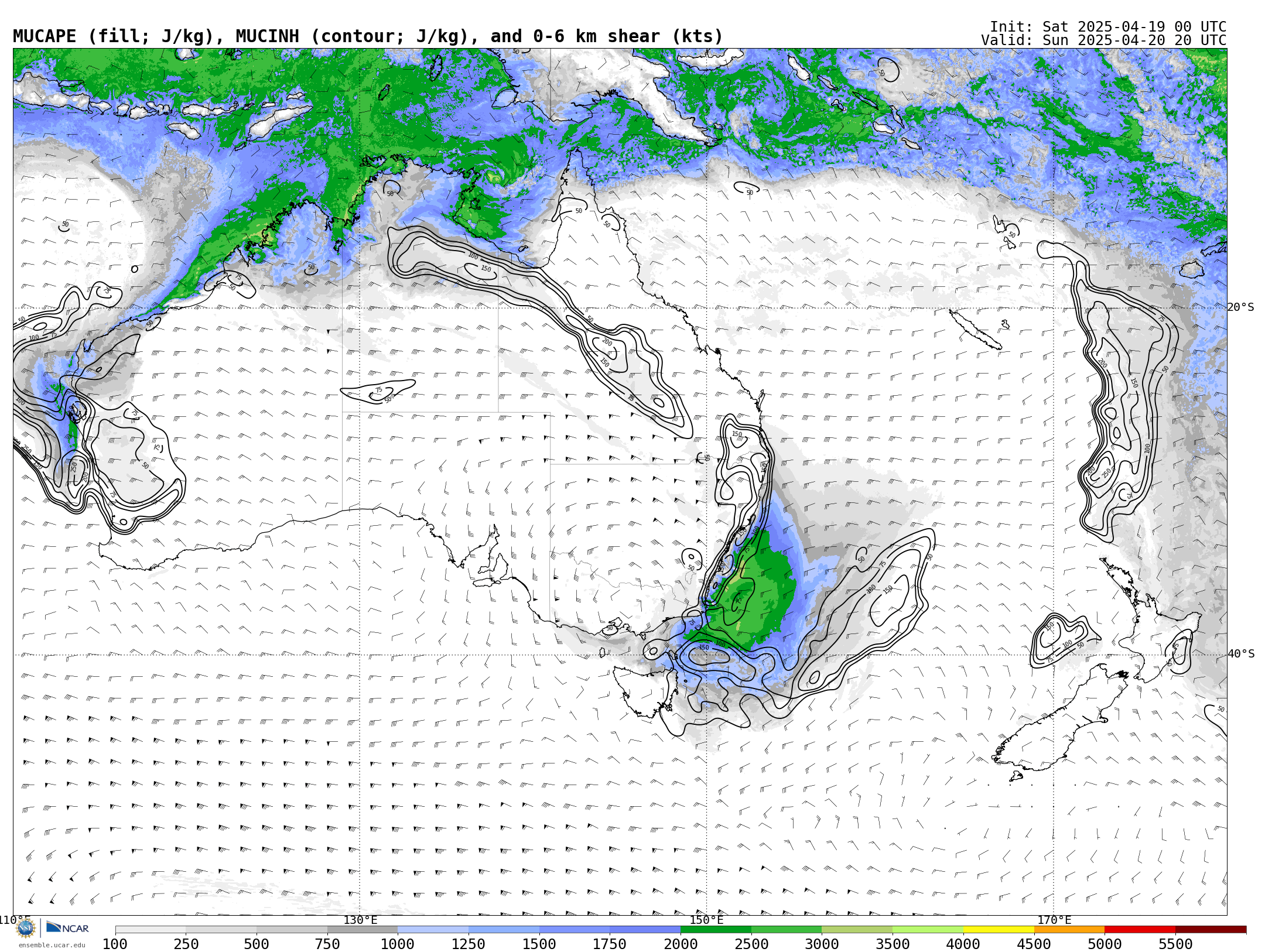
Task: Pick the dark green 2000–2500 colorbar segment
Action: coord(716,930)
